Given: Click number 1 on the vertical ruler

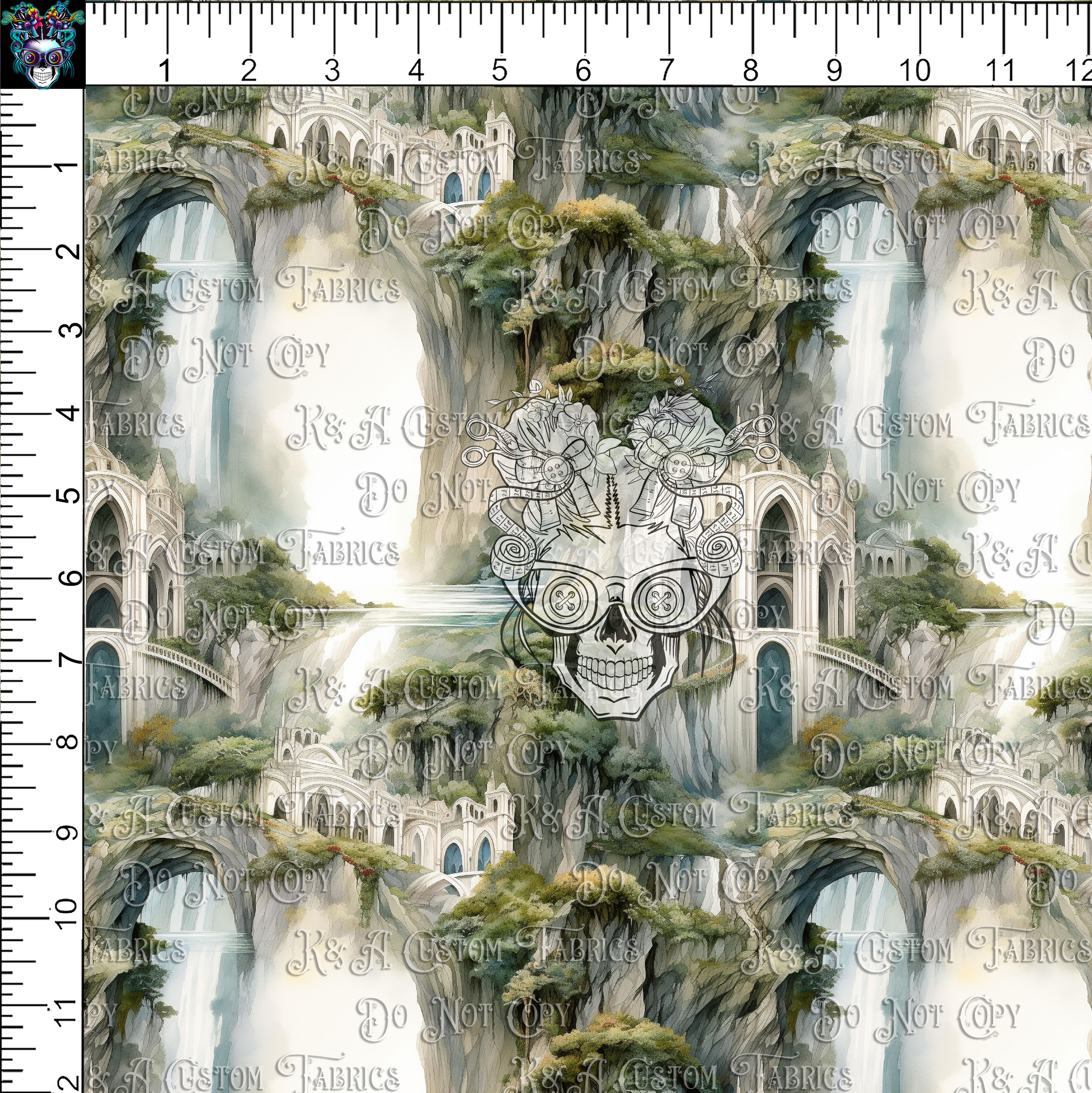Looking at the screenshot, I should 67,166.
